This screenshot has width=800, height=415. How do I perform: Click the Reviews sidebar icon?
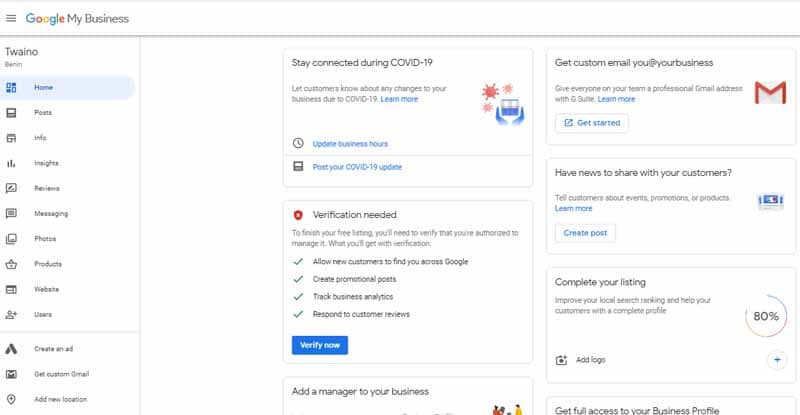11,188
